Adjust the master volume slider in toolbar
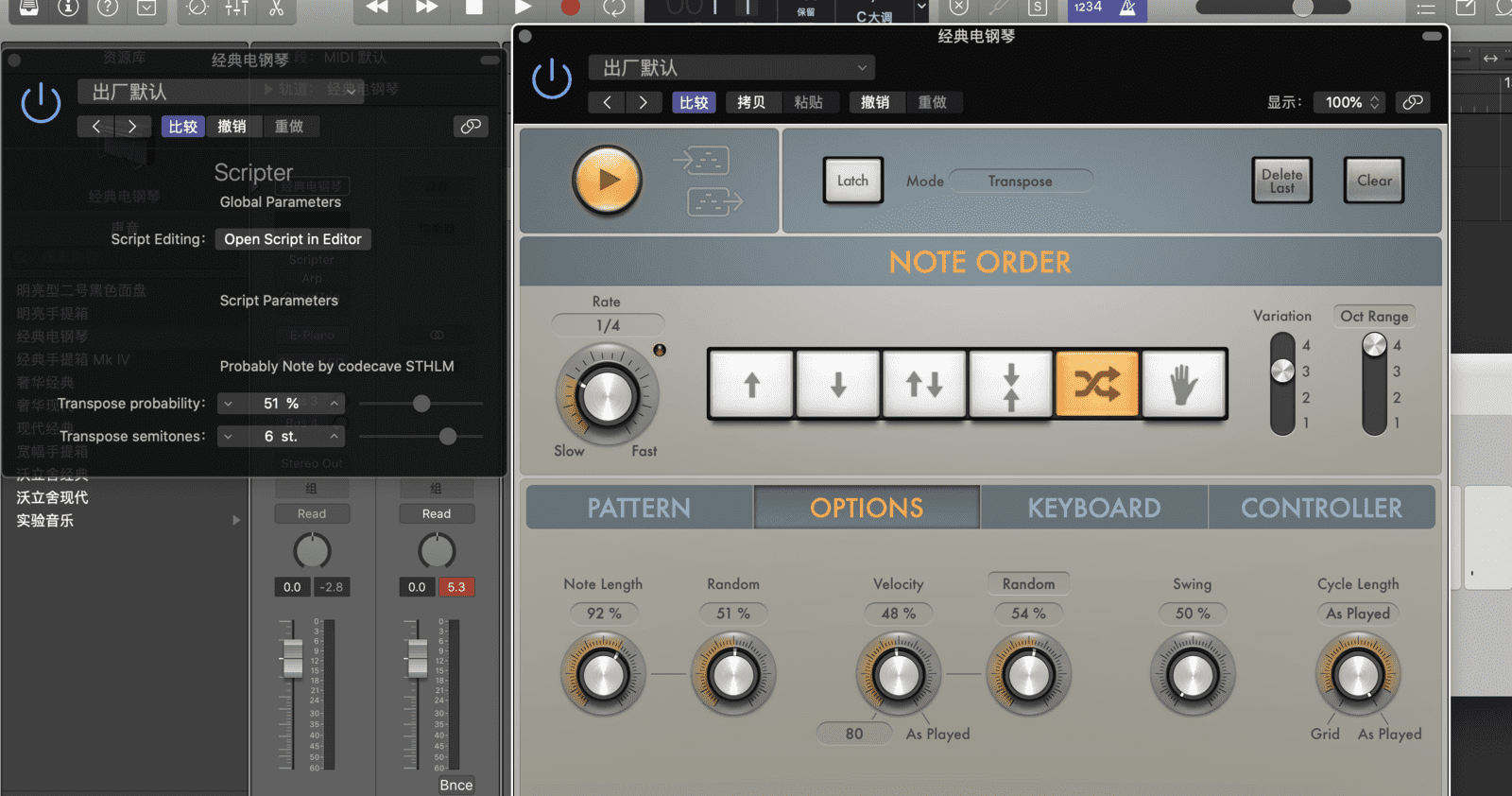 1273,8
